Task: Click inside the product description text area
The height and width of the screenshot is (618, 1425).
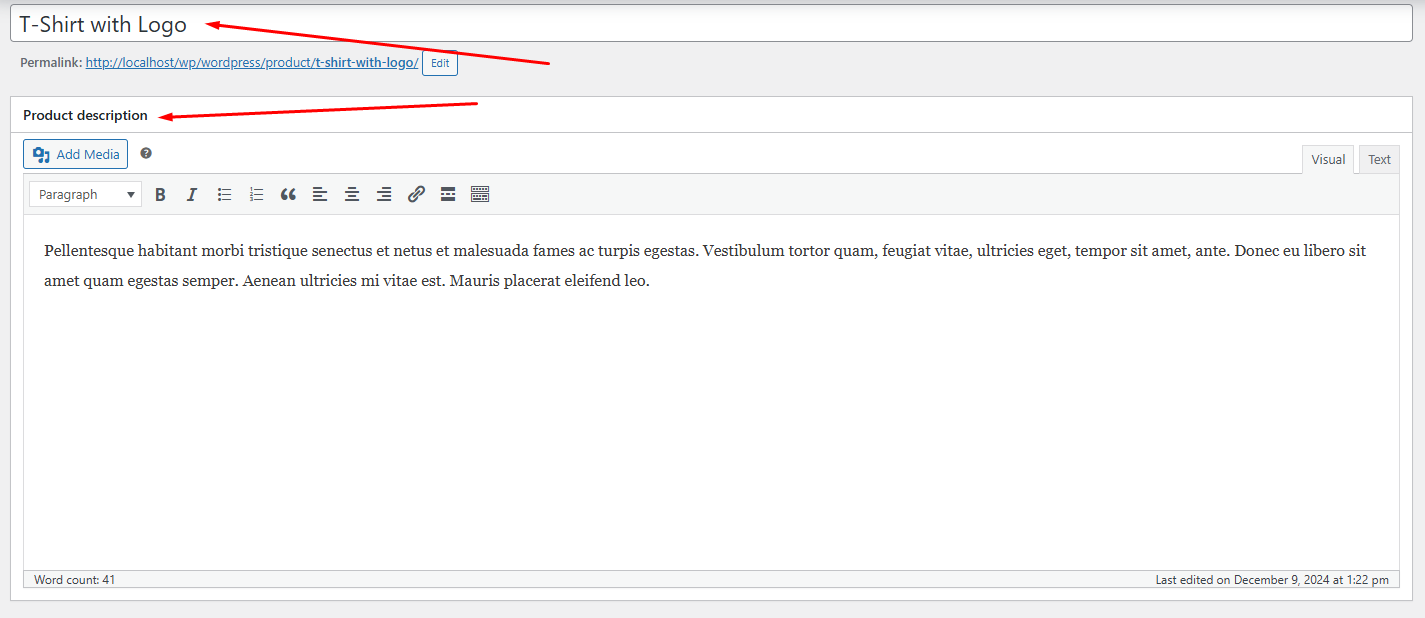Action: point(700,420)
